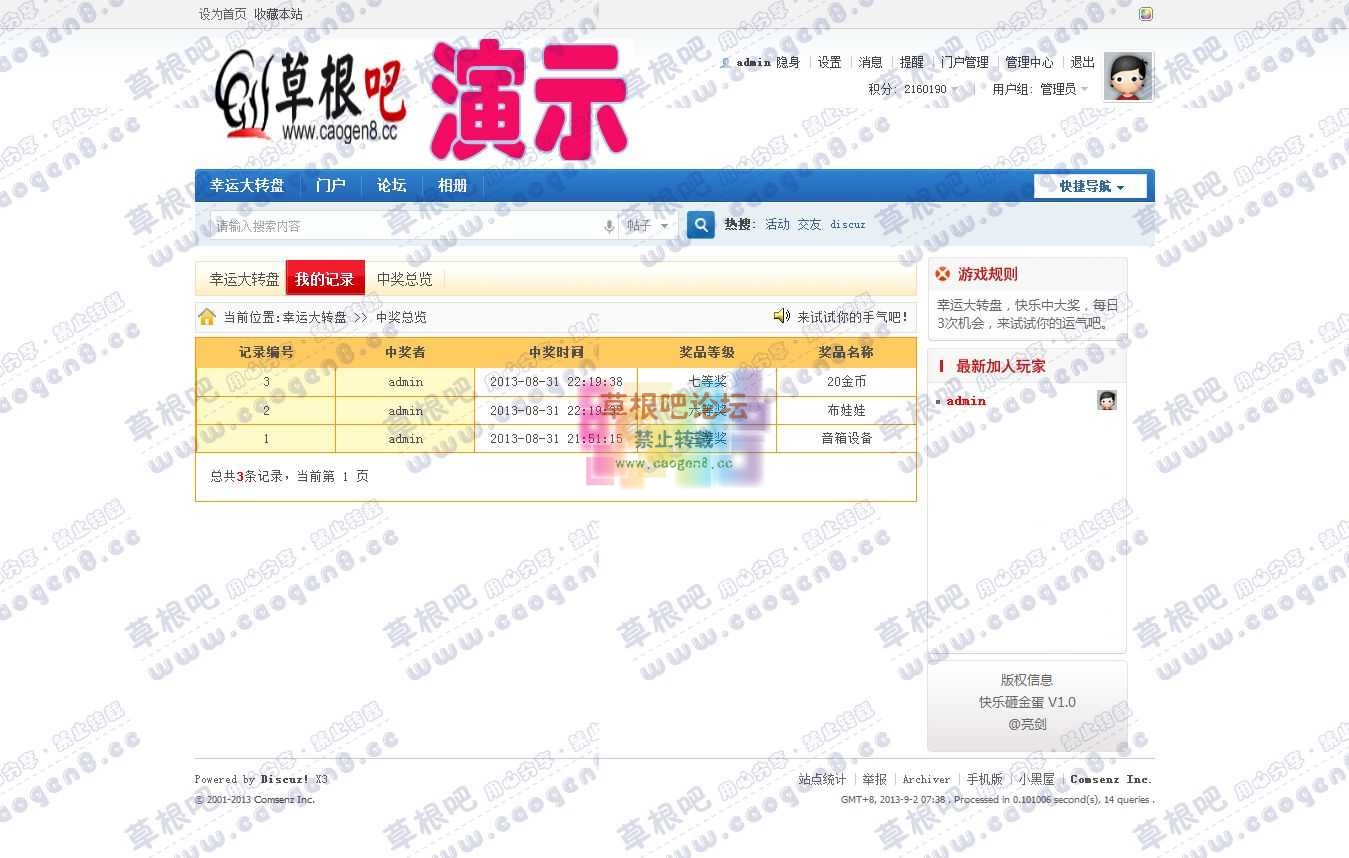
Task: Click the colorful icon at top right
Action: coord(1146,14)
